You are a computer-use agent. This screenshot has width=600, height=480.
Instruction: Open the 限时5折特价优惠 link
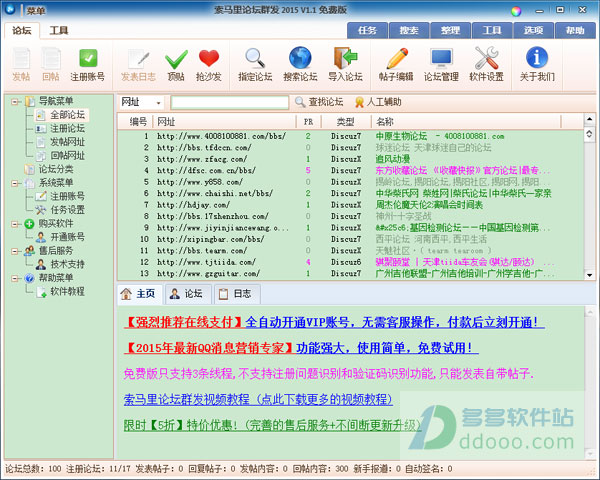click(x=272, y=425)
